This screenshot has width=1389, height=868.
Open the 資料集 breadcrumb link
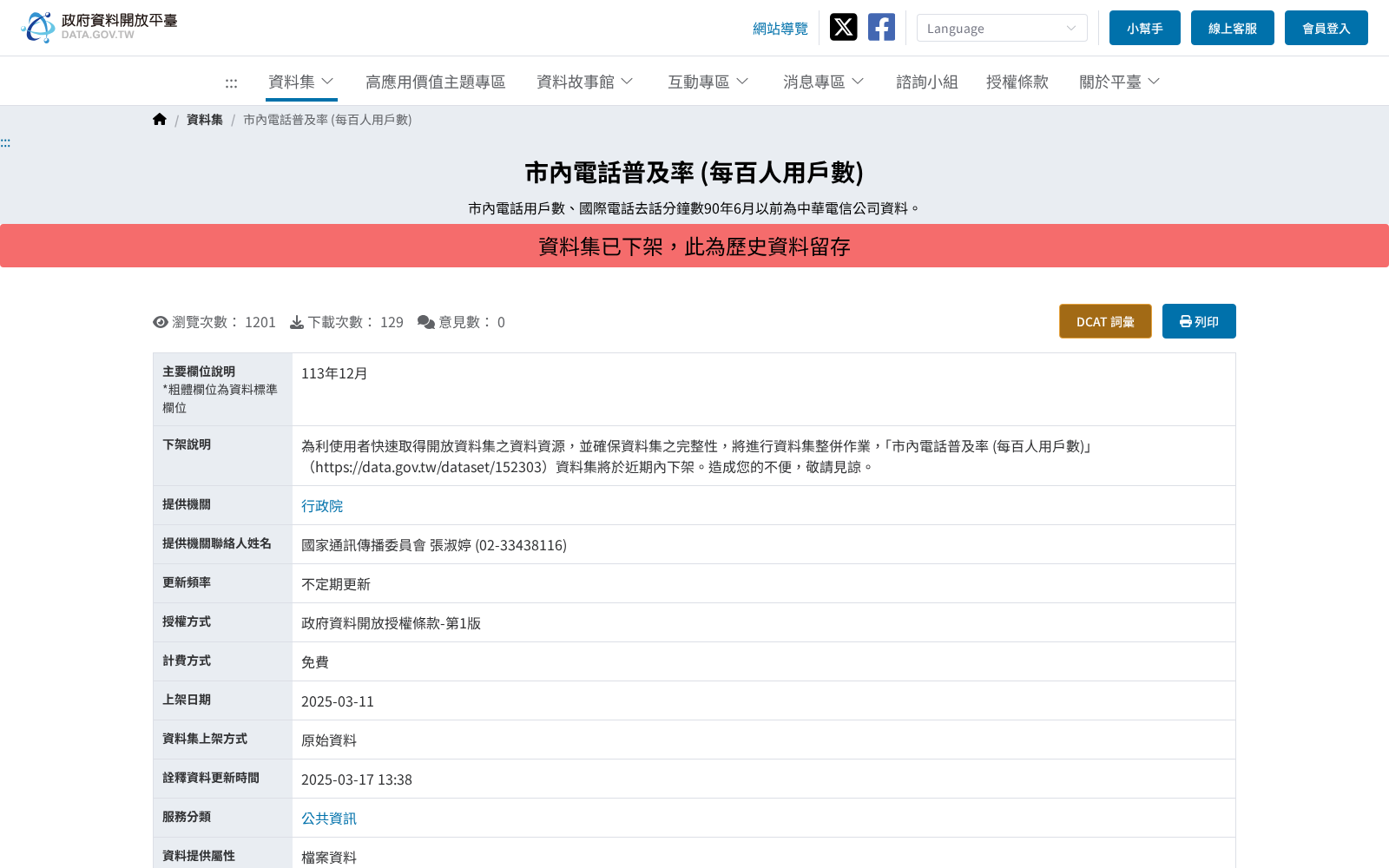pyautogui.click(x=205, y=120)
